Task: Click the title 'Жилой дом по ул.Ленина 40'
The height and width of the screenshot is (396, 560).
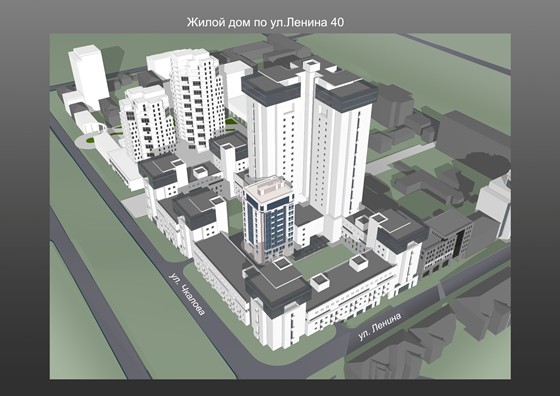Action: pyautogui.click(x=265, y=22)
